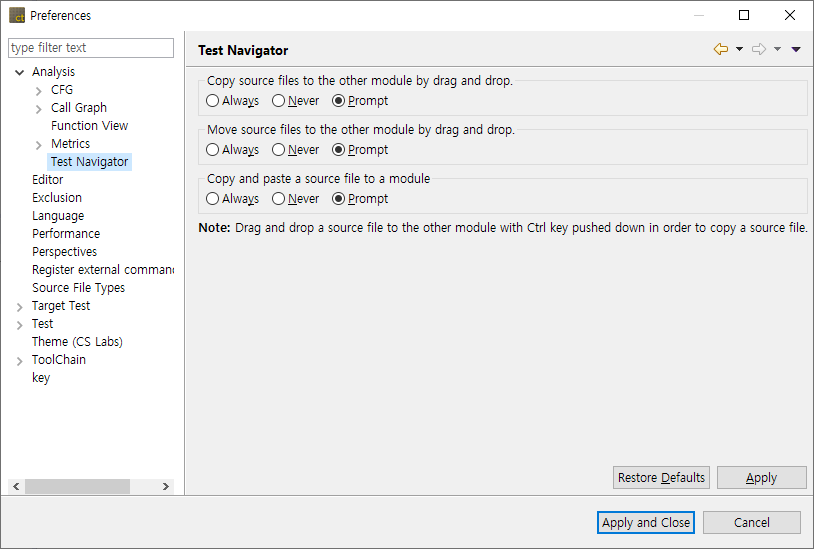The height and width of the screenshot is (549, 814).
Task: Click the forward navigation arrow icon
Action: click(759, 49)
